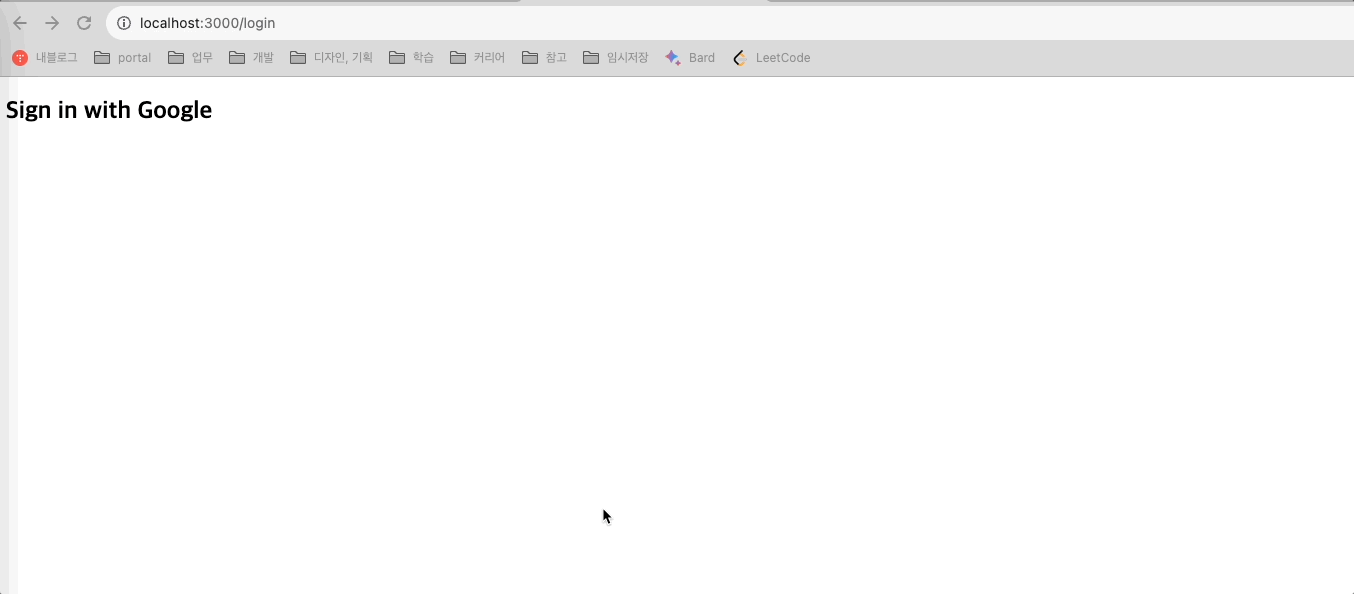Viewport: 1354px width, 594px height.
Task: Open the 내블로그 bookmark
Action: (45, 58)
